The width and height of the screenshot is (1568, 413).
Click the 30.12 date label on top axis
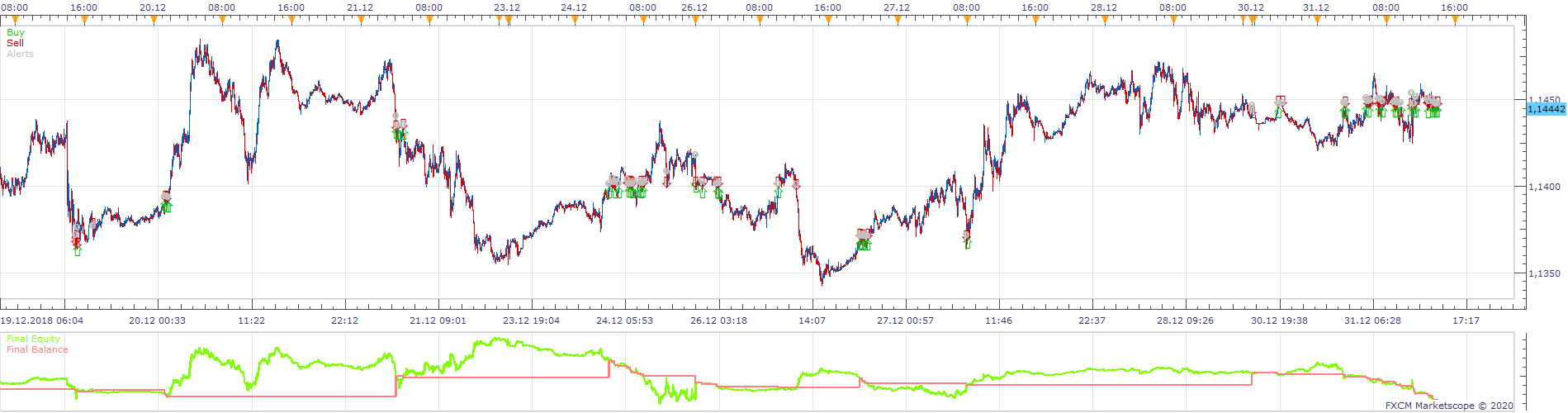tap(1251, 7)
